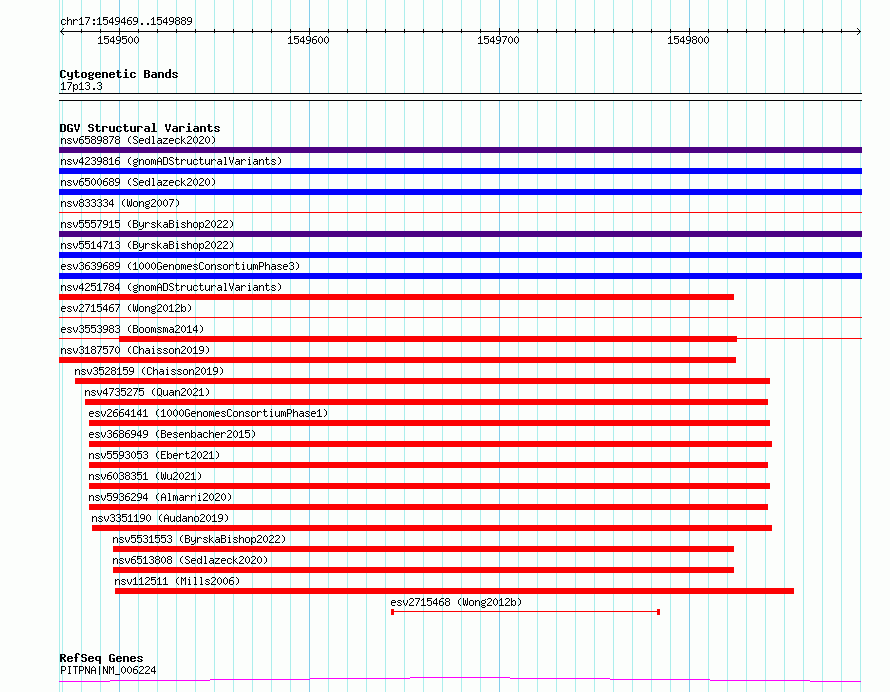The image size is (890, 692).
Task: Click the purple bar under nsv5557915
Action: pos(460,234)
